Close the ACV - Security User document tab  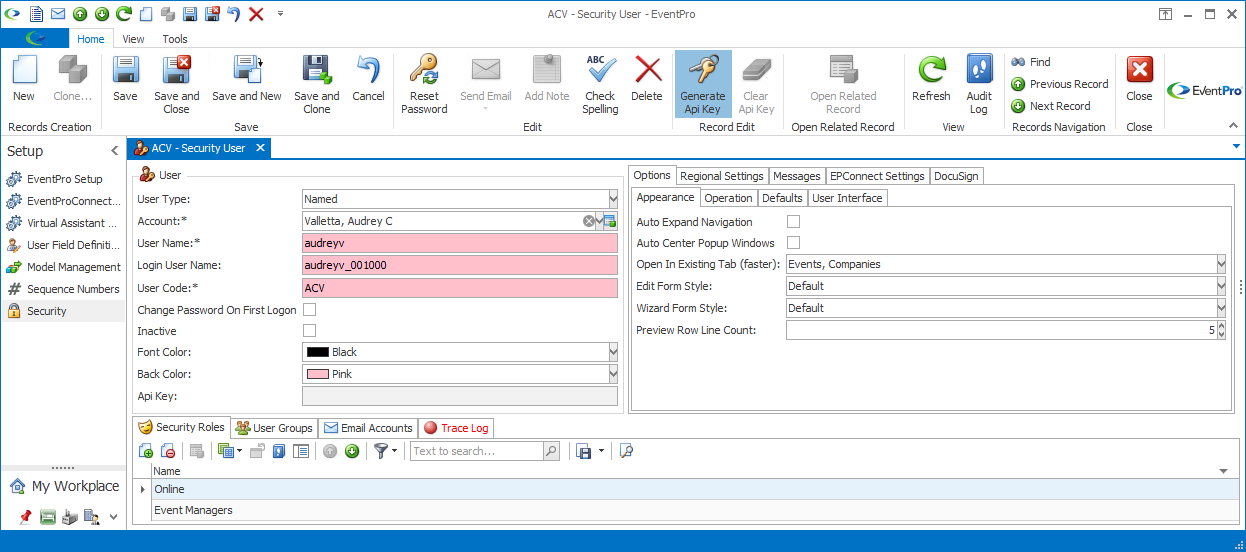click(259, 148)
